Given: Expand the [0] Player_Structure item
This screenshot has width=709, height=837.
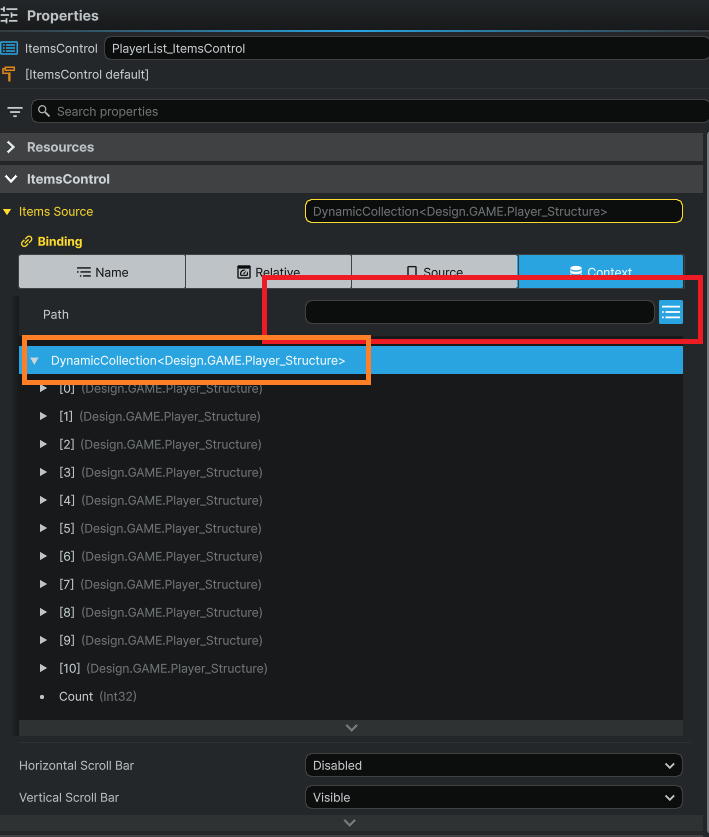Looking at the screenshot, I should 43,389.
